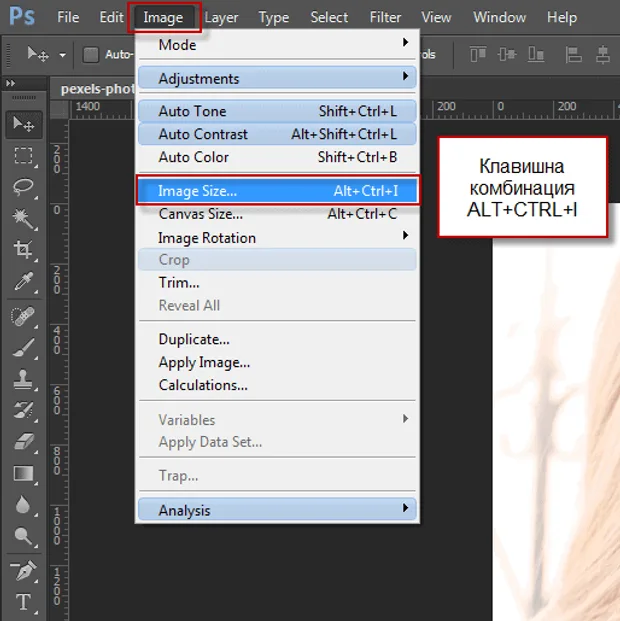Select the History Brush tool
620x621 pixels.
pos(24,410)
